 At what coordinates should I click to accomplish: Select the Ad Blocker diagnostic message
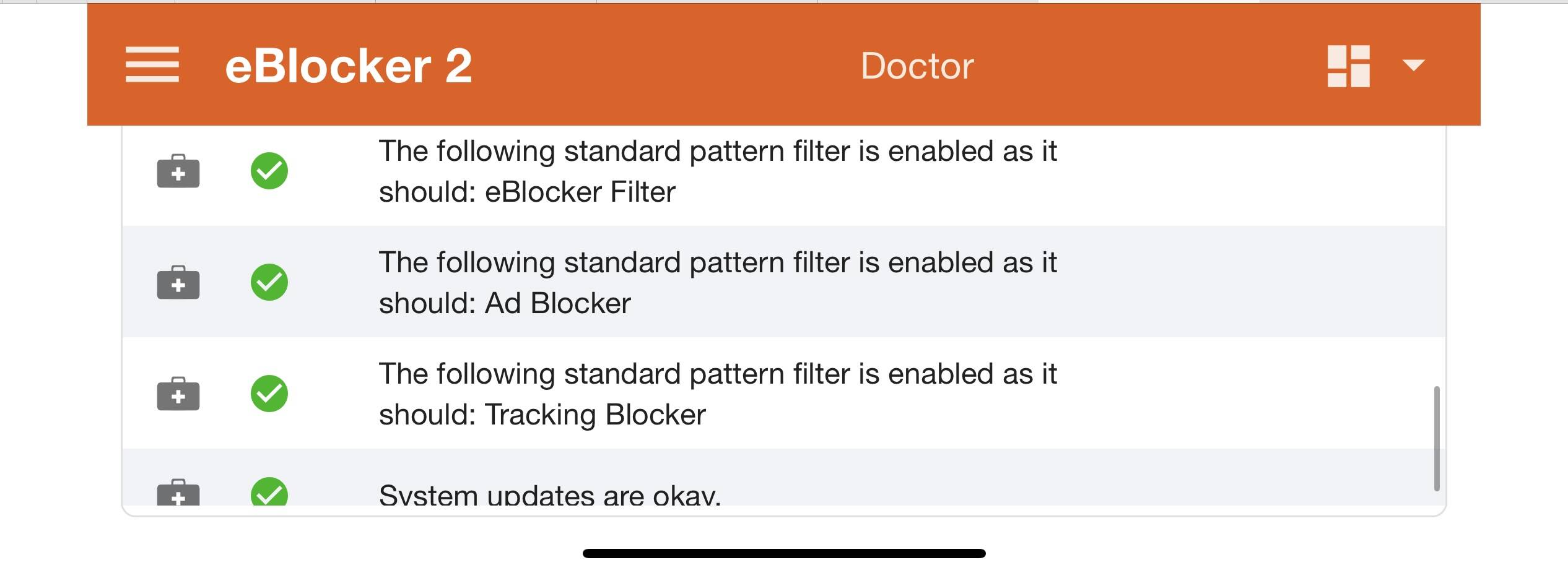(x=718, y=283)
